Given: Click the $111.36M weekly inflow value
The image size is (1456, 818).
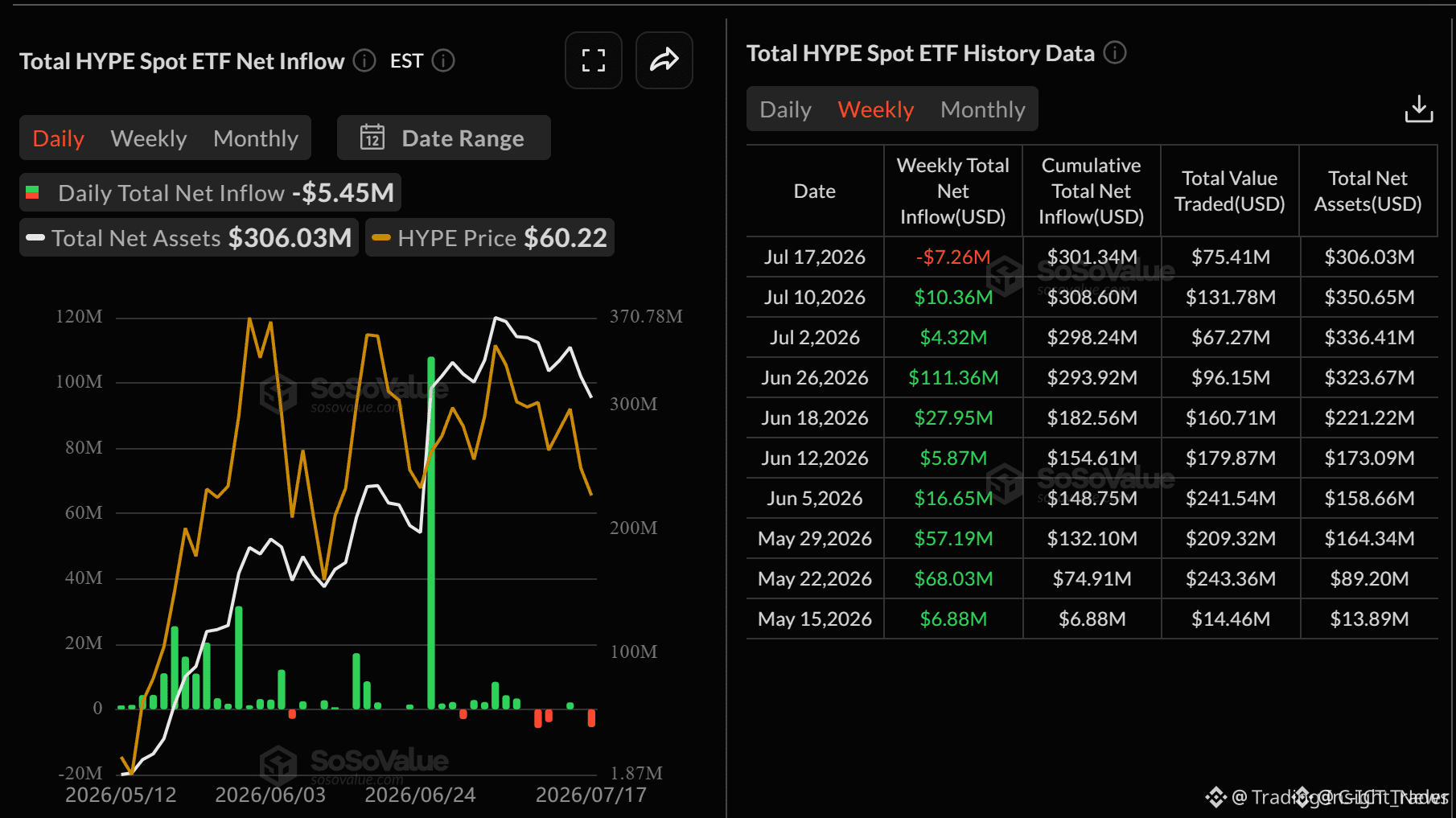Looking at the screenshot, I should pos(953,378).
